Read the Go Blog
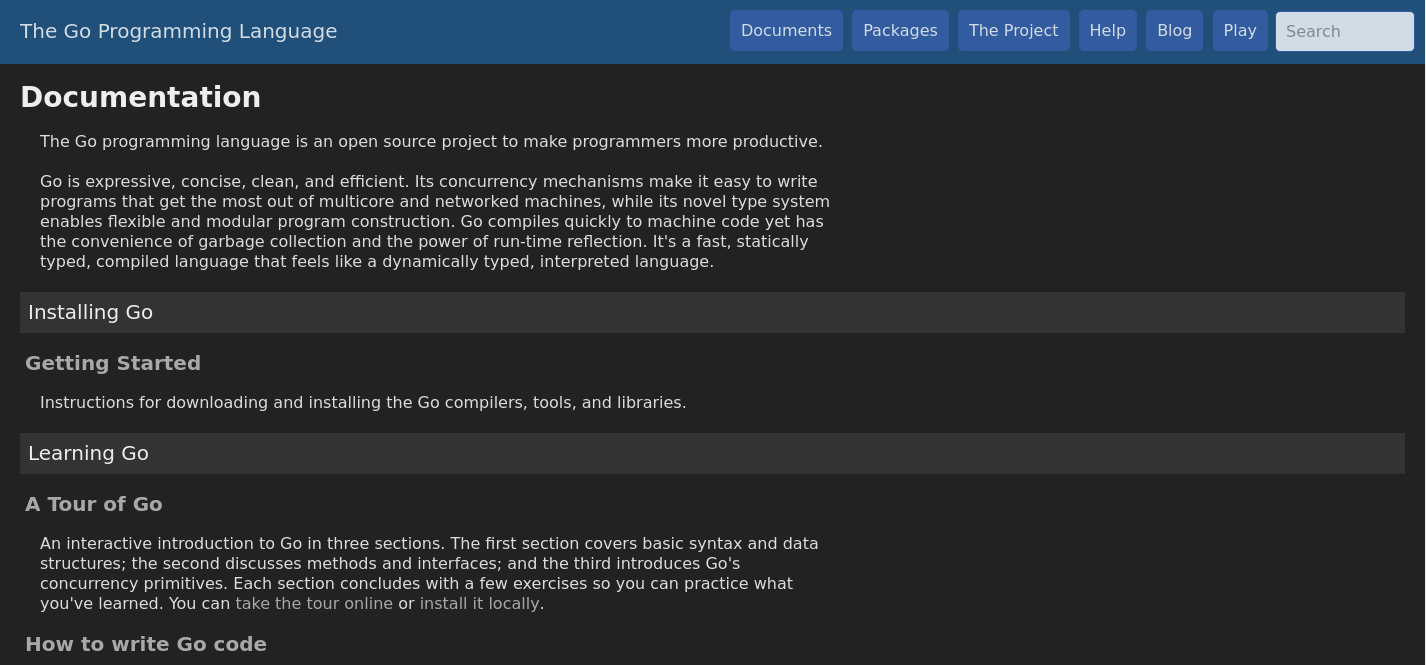Screen dimensions: 1426x665 click(x=1174, y=31)
